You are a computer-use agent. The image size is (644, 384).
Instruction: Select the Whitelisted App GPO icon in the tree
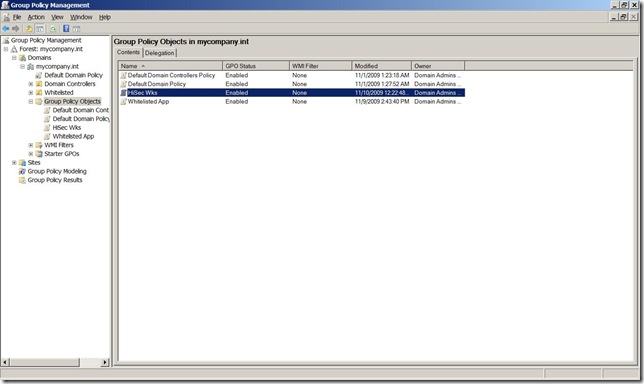47,136
